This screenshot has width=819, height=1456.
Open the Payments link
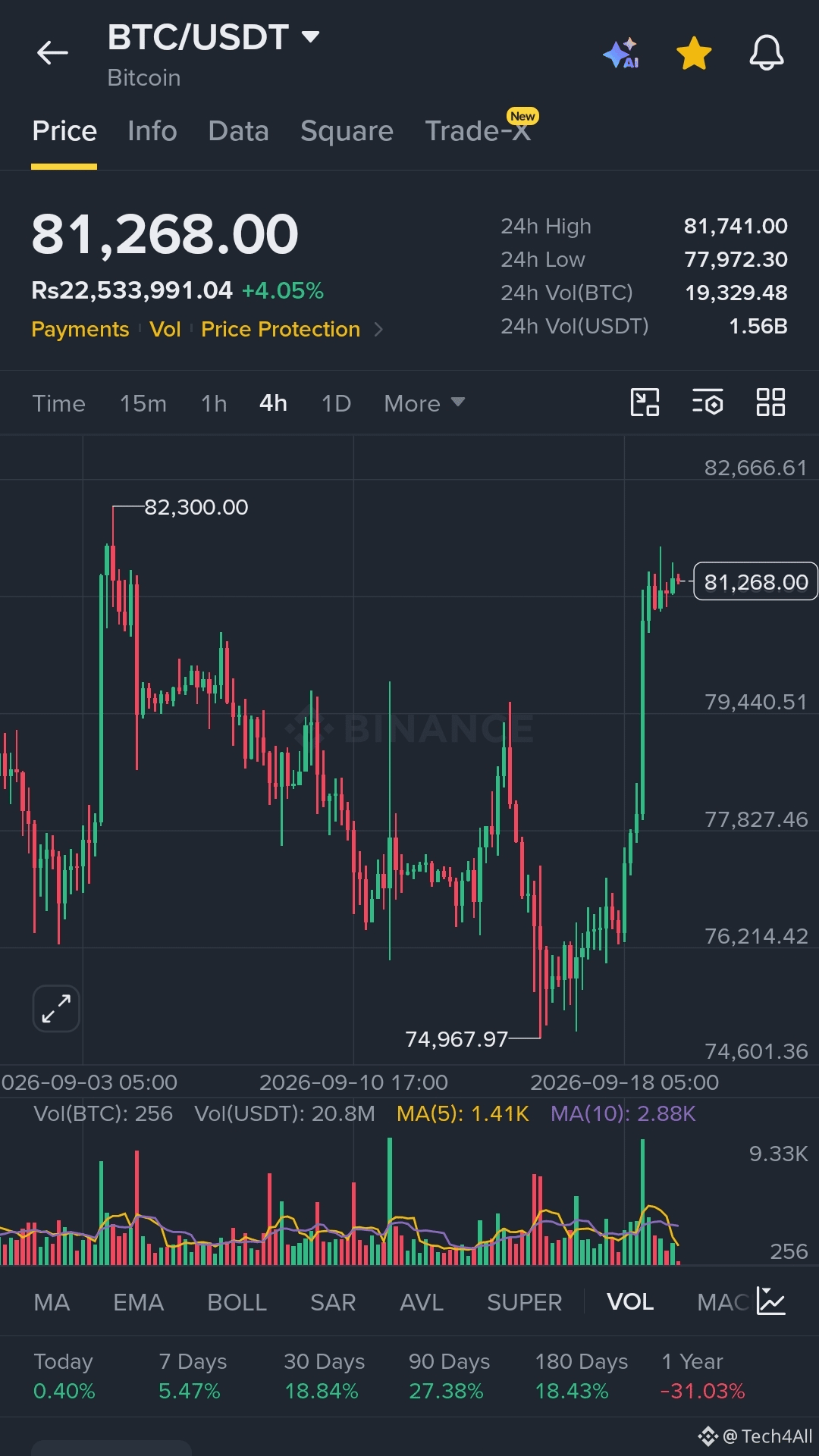(80, 330)
